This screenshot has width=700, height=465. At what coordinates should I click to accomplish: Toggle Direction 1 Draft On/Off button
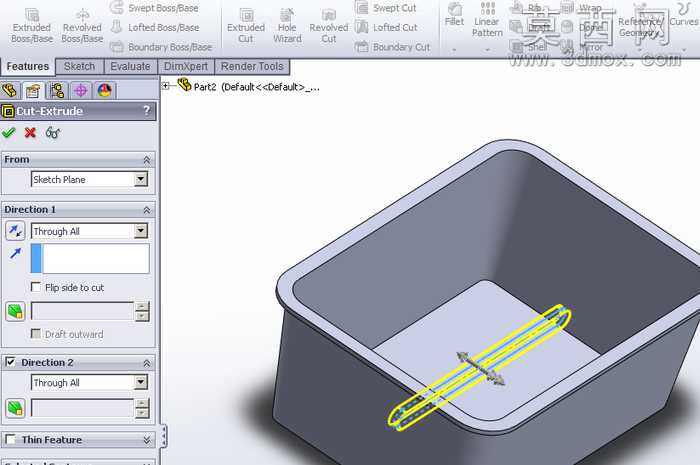(15, 311)
